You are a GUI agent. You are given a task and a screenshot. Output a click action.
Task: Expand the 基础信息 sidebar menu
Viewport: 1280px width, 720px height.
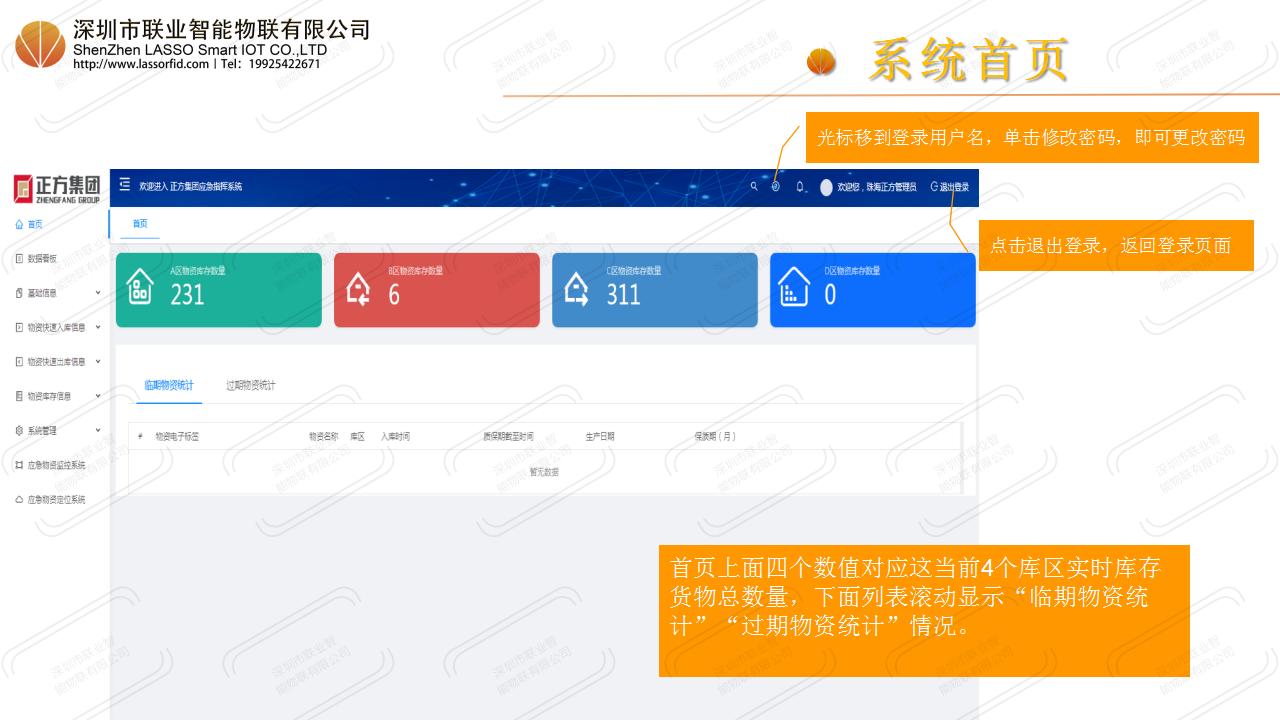[x=56, y=293]
